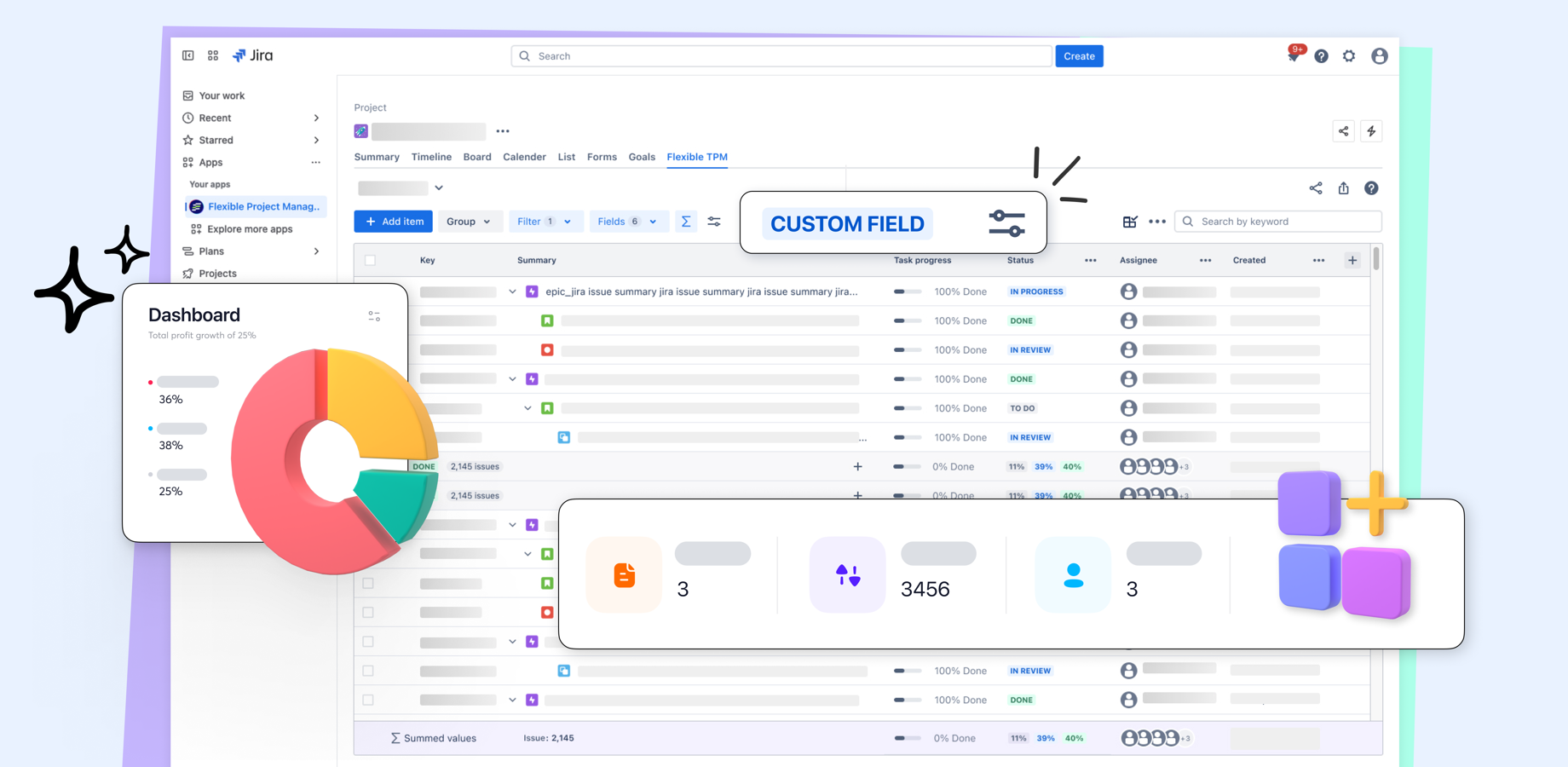Tick the checkbox on the bottom IN REVIEW row
This screenshot has width=1568, height=767.
pyautogui.click(x=368, y=671)
